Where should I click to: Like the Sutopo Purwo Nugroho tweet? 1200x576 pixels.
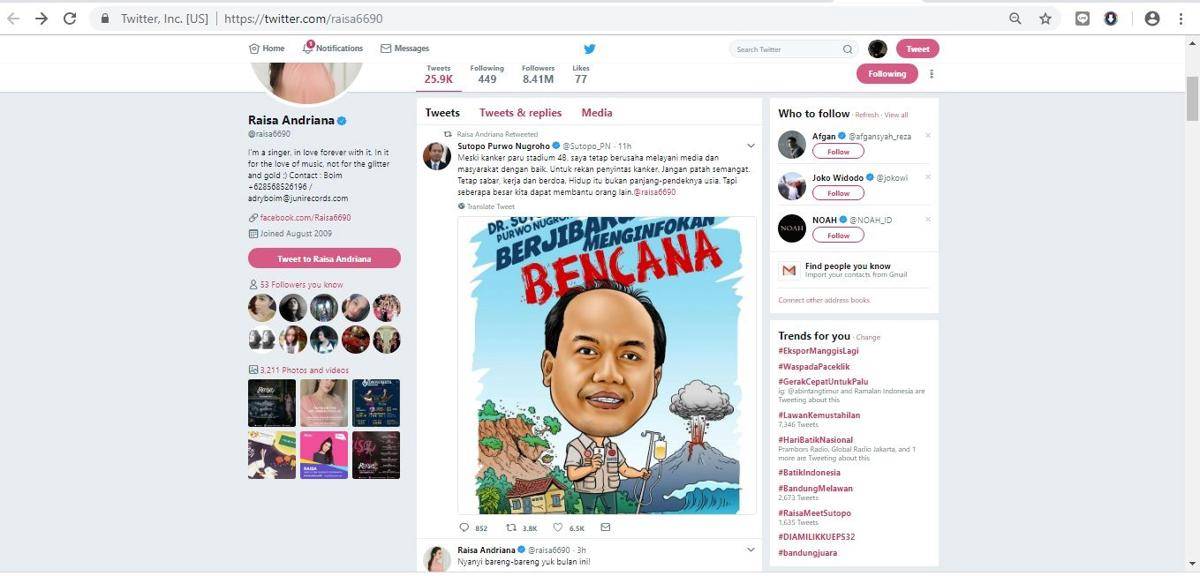[558, 528]
